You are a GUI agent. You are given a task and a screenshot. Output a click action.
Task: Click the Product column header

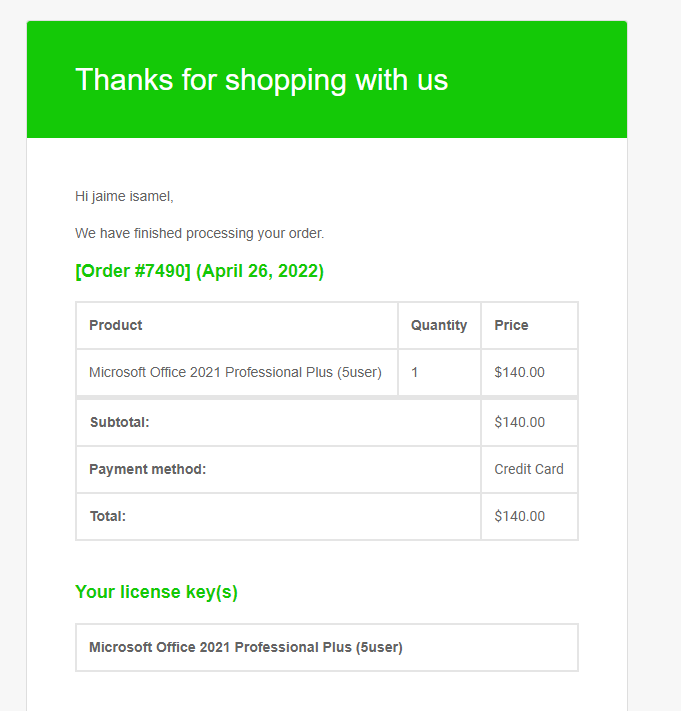(x=116, y=325)
